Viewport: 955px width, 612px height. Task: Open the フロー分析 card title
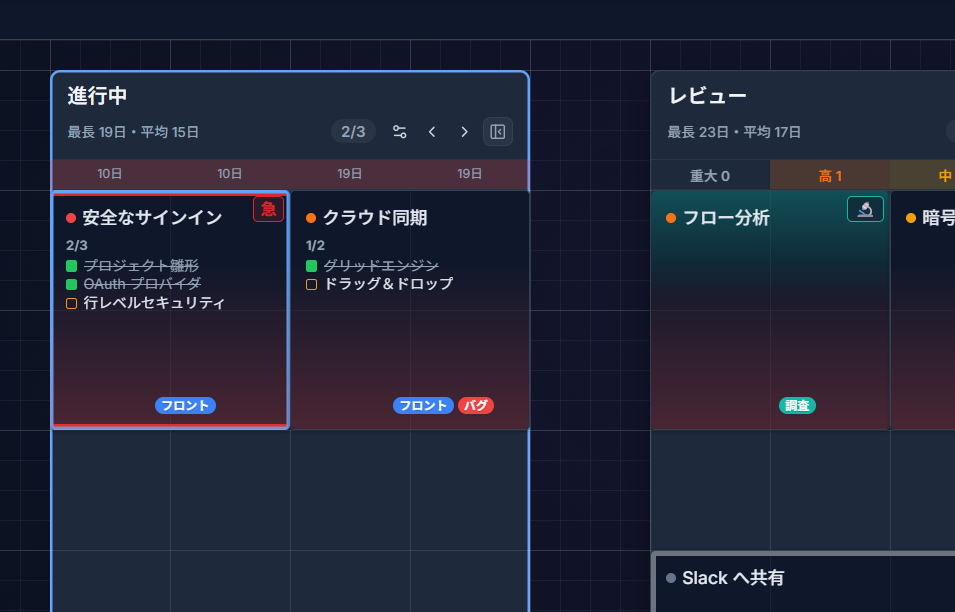(x=727, y=217)
